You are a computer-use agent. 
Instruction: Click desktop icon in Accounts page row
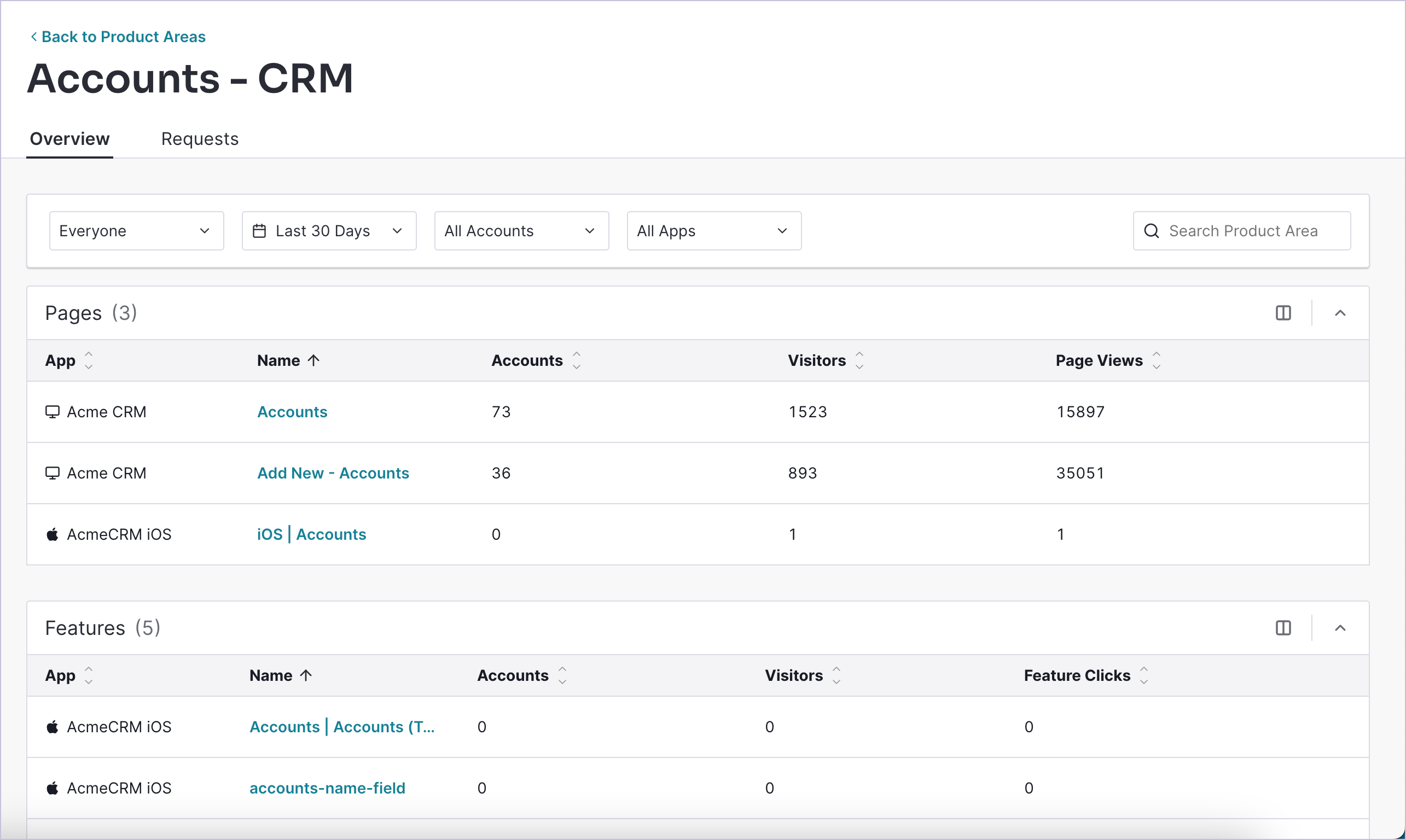[53, 412]
